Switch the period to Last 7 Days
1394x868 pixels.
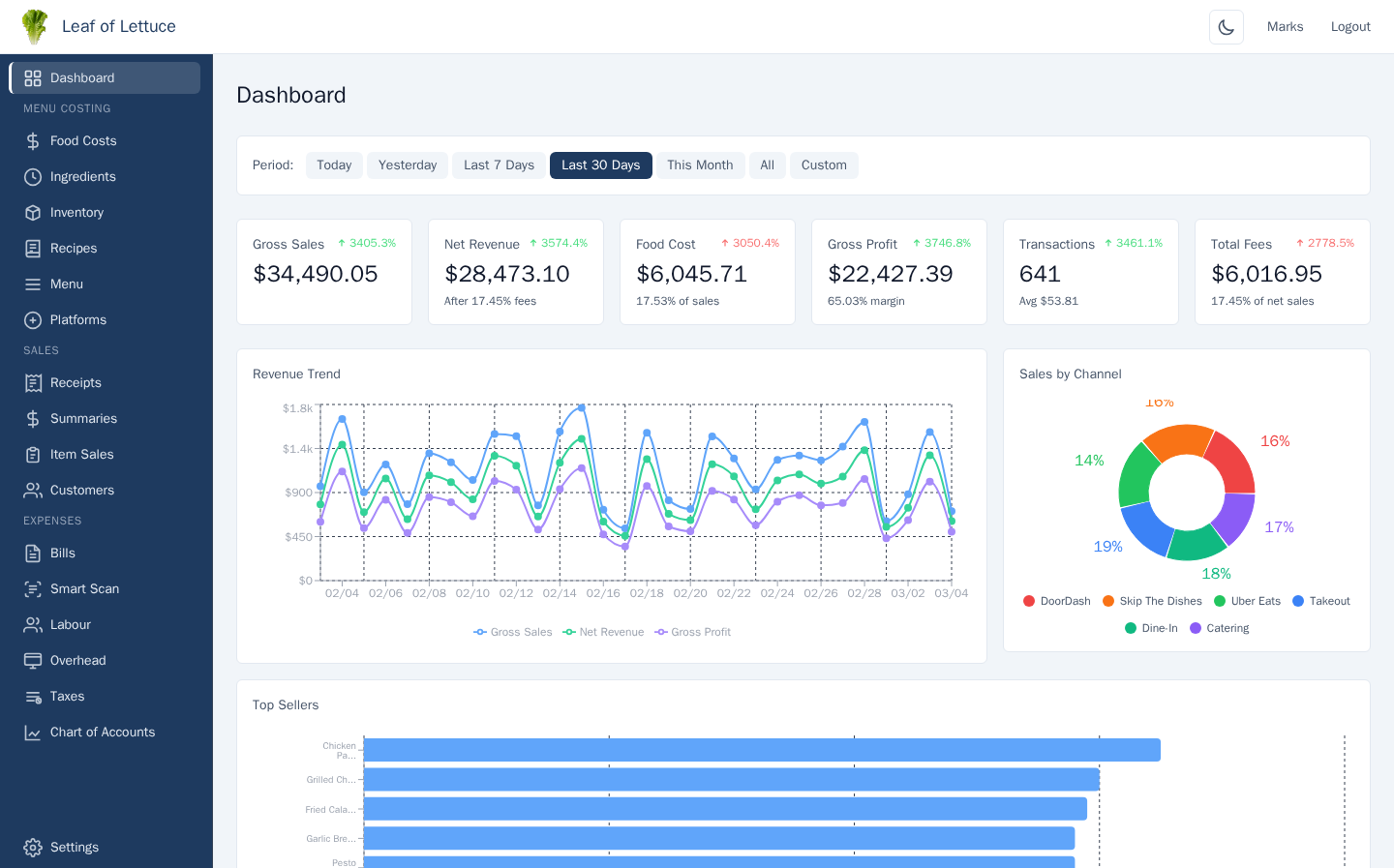pos(500,165)
